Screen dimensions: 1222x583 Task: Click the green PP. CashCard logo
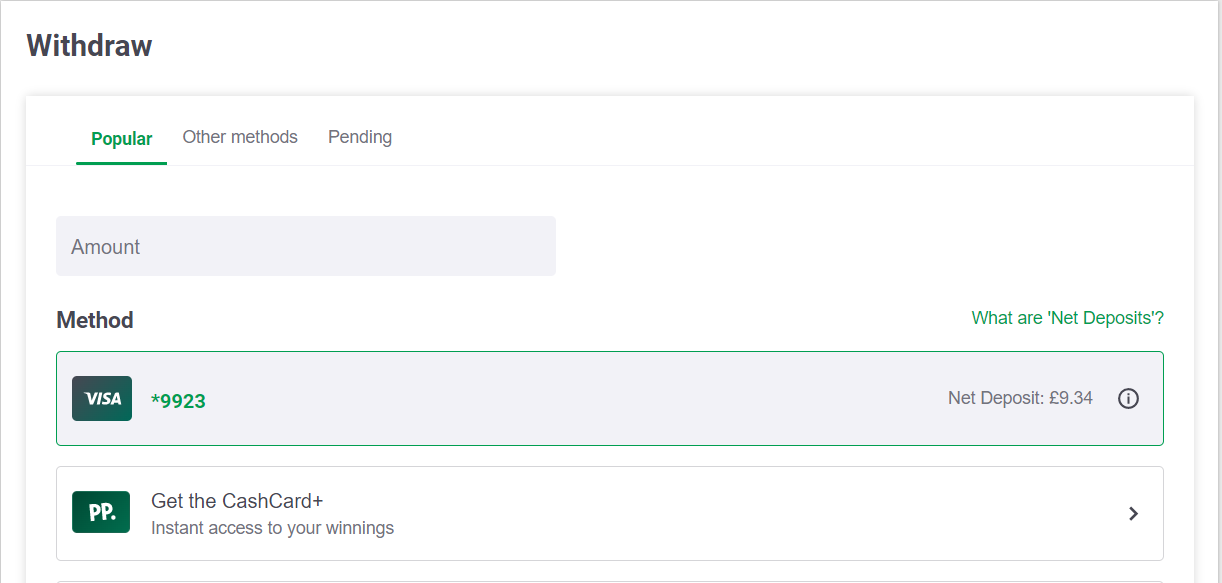pos(101,512)
